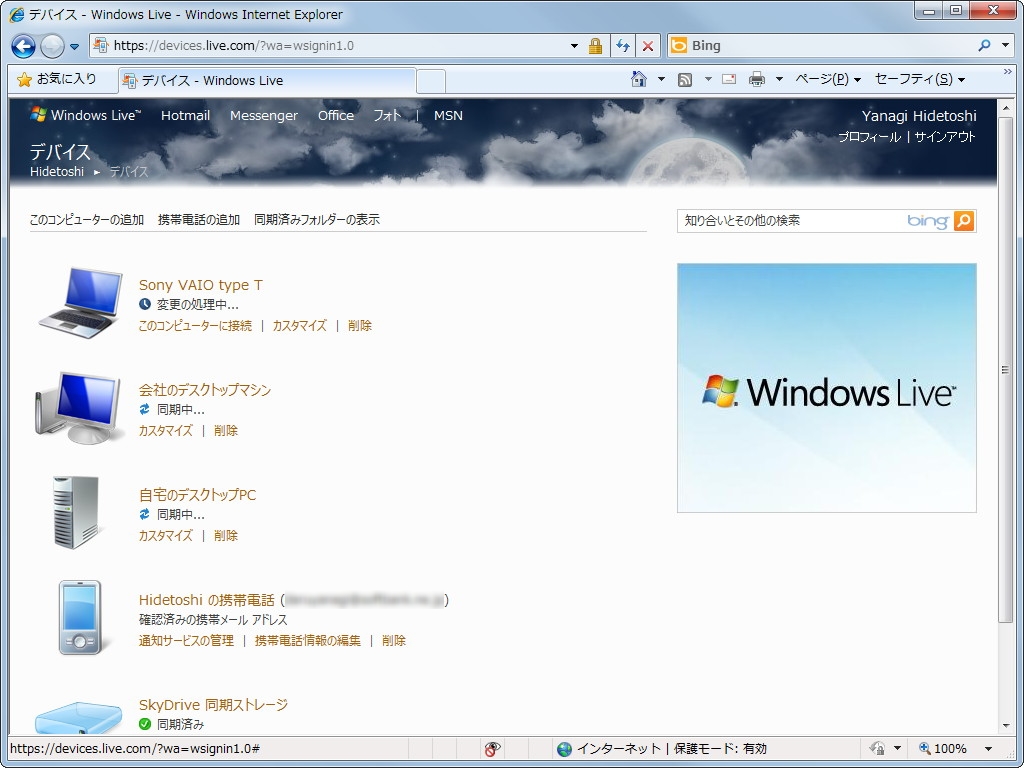Click the Stop loading icon in the address bar
The image size is (1024, 768).
pos(646,45)
